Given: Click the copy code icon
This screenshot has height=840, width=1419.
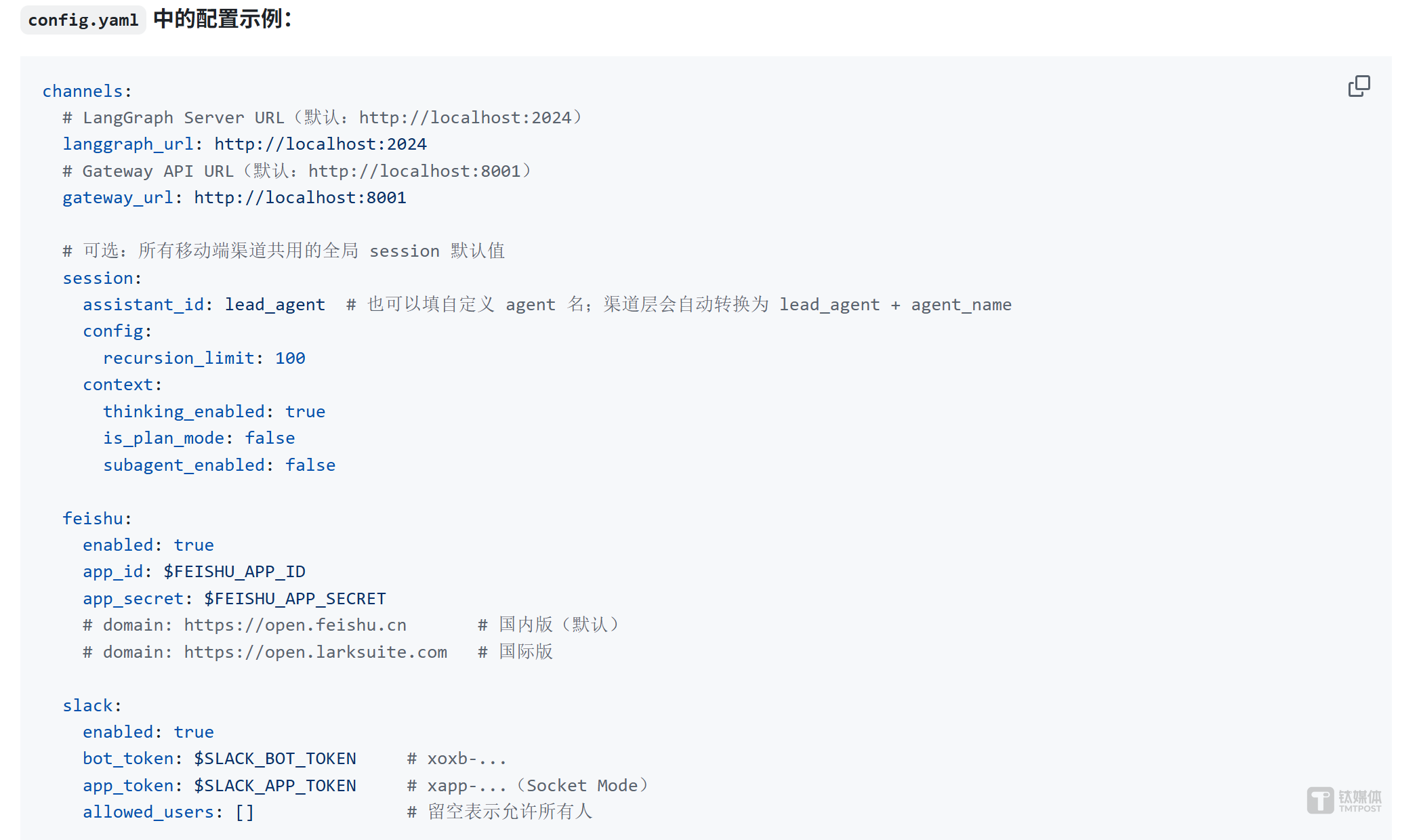Looking at the screenshot, I should (1359, 86).
